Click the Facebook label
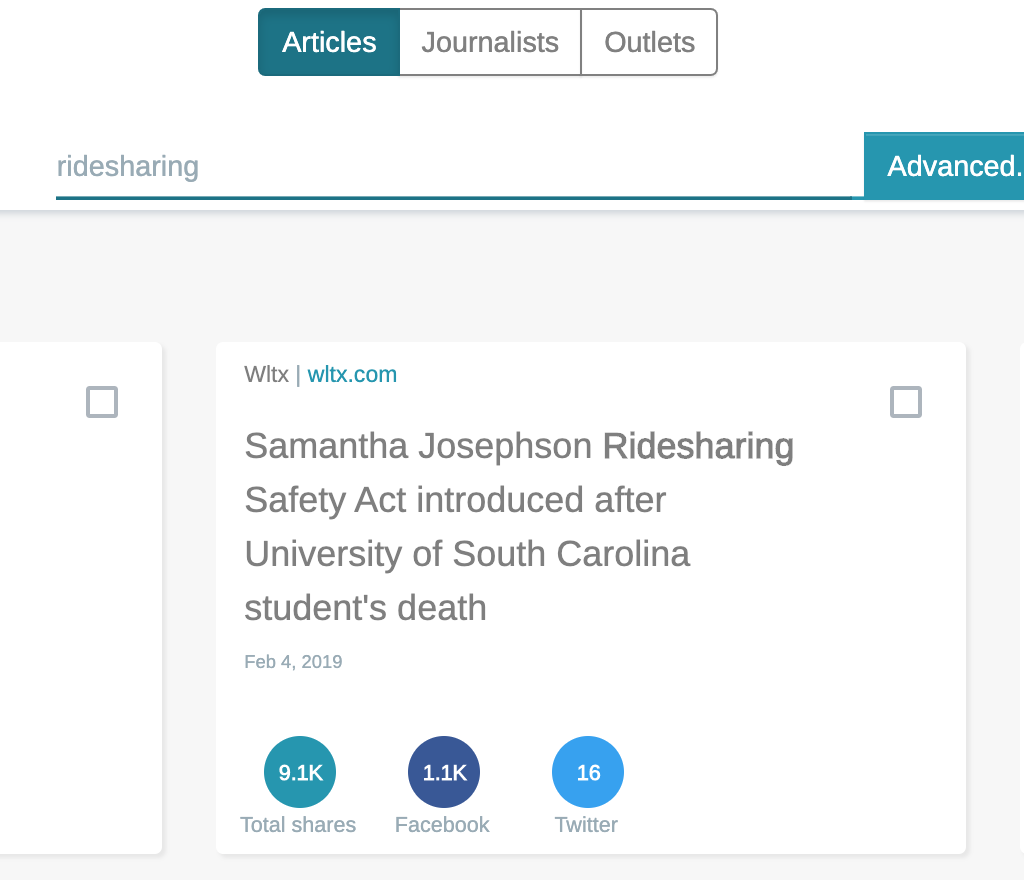Viewport: 1024px width, 880px height. click(x=442, y=825)
